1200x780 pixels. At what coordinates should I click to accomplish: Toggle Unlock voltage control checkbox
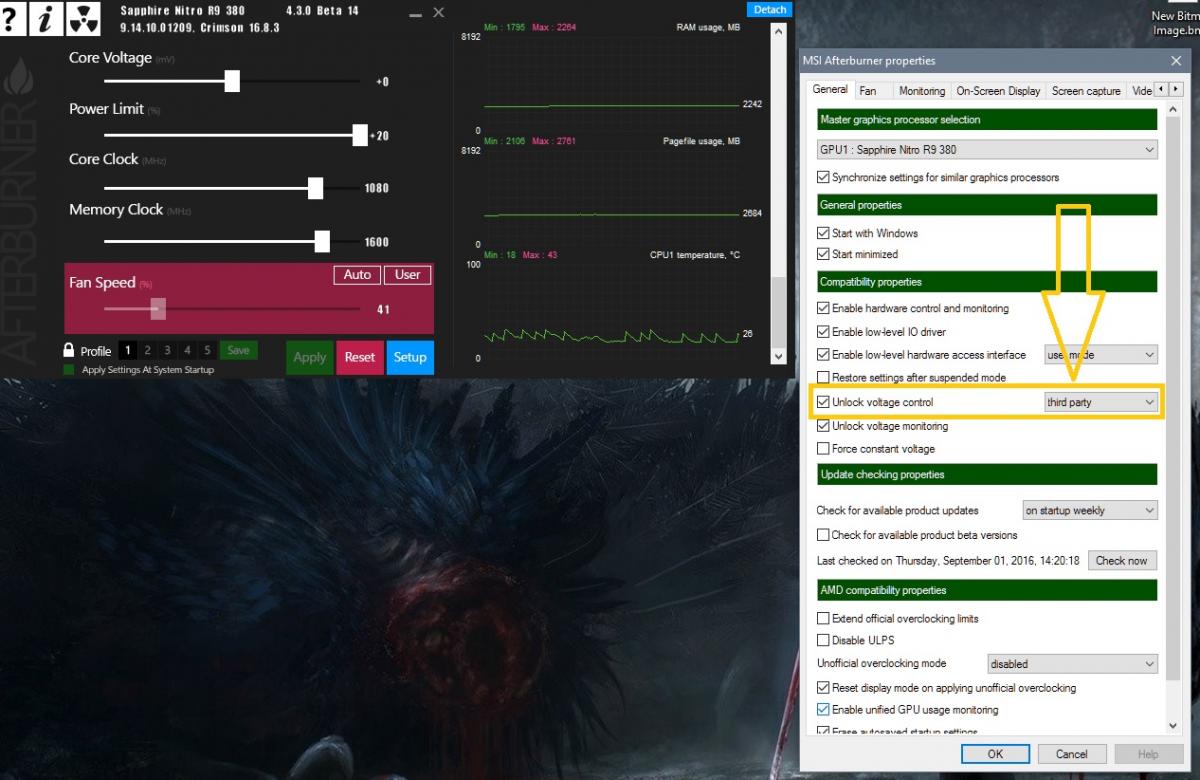824,402
